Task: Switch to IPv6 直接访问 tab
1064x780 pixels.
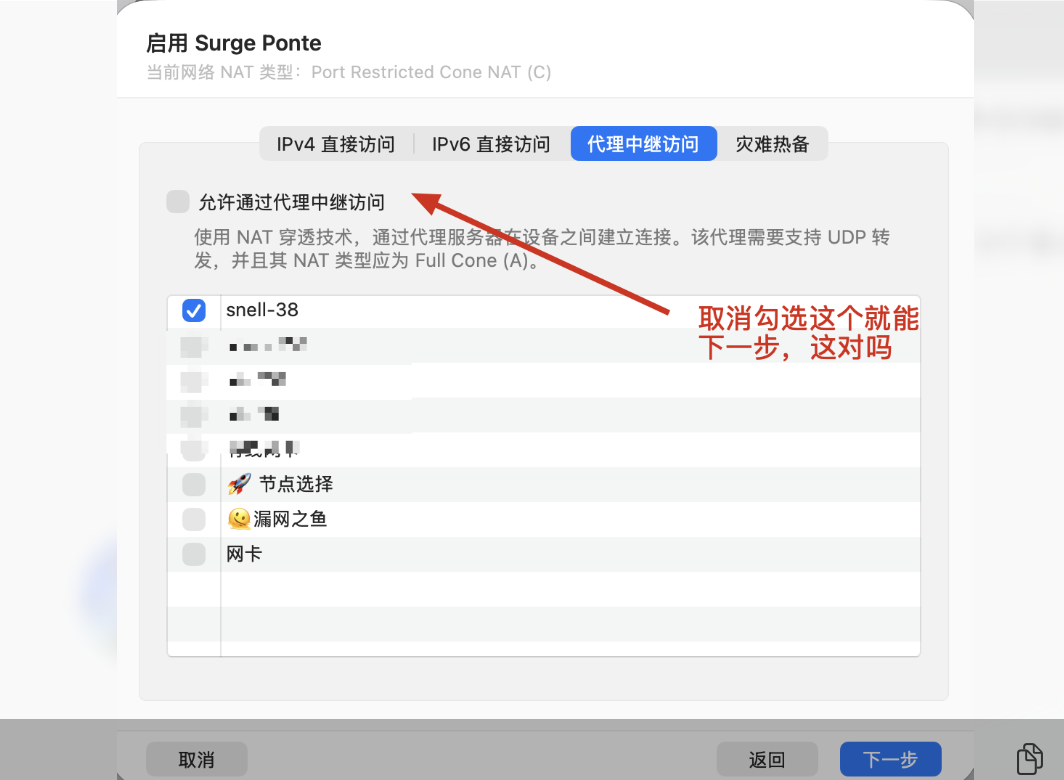Action: click(491, 144)
